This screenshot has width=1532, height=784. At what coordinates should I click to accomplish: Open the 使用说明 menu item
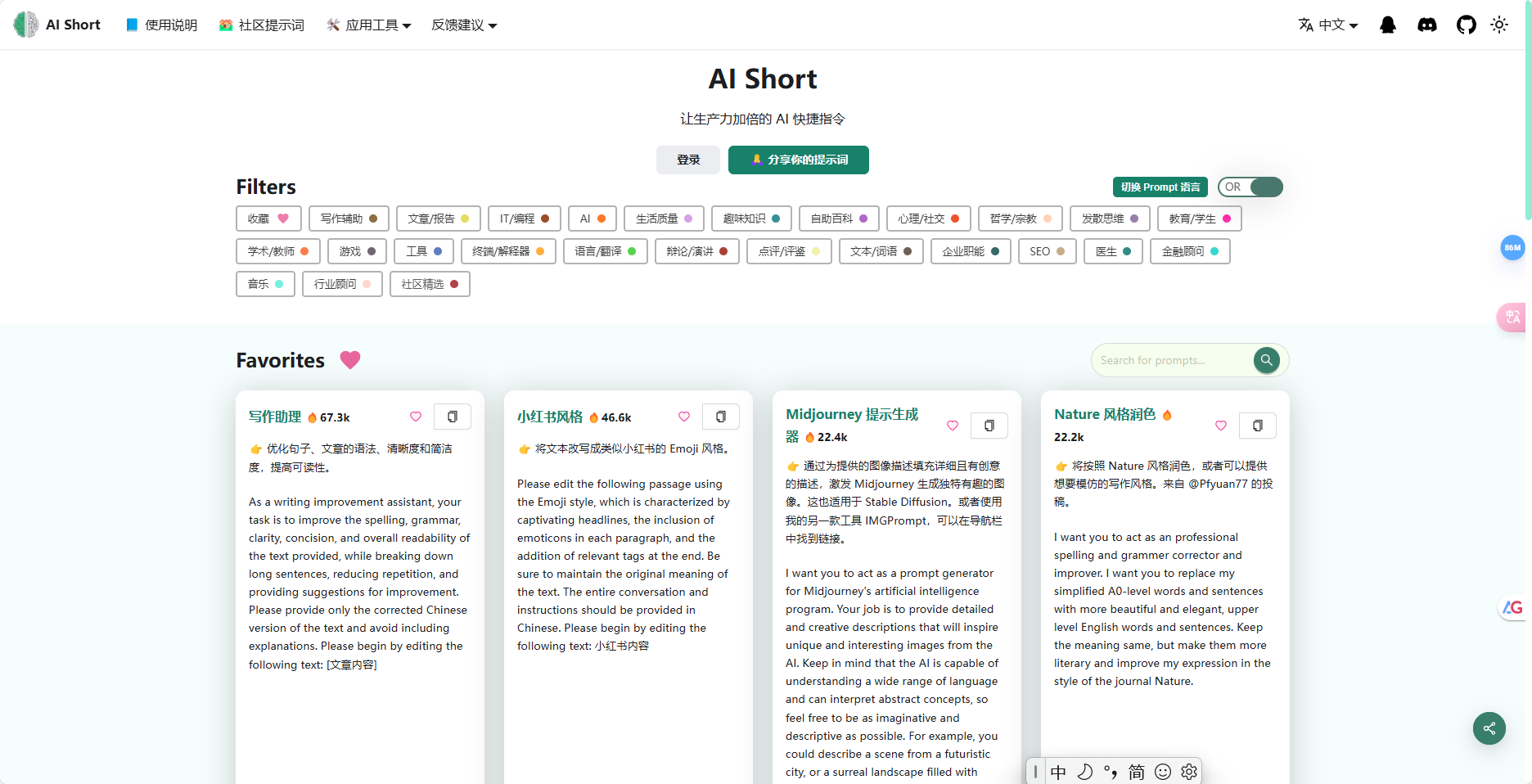[160, 25]
